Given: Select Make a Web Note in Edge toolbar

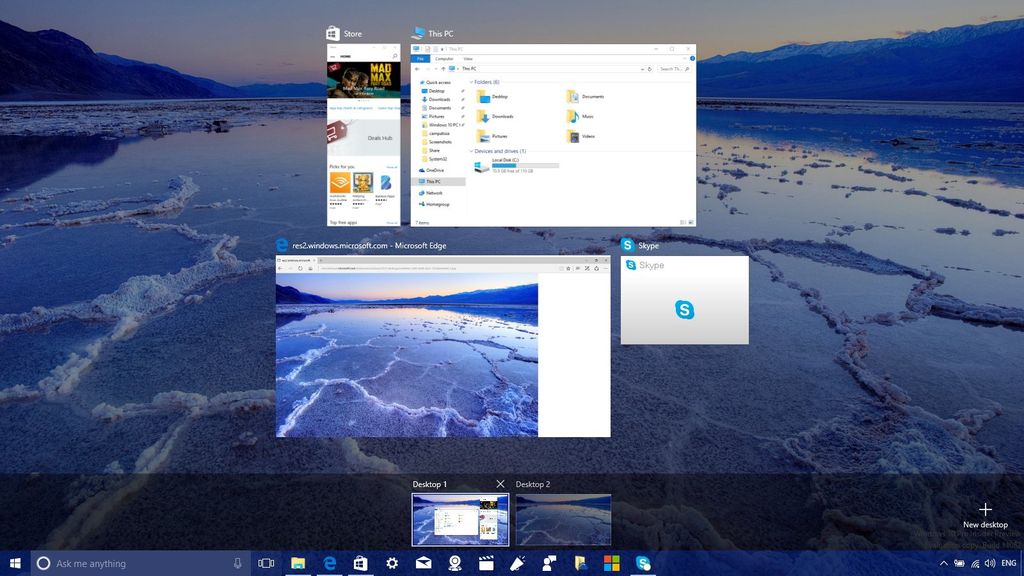Looking at the screenshot, I should [x=587, y=268].
